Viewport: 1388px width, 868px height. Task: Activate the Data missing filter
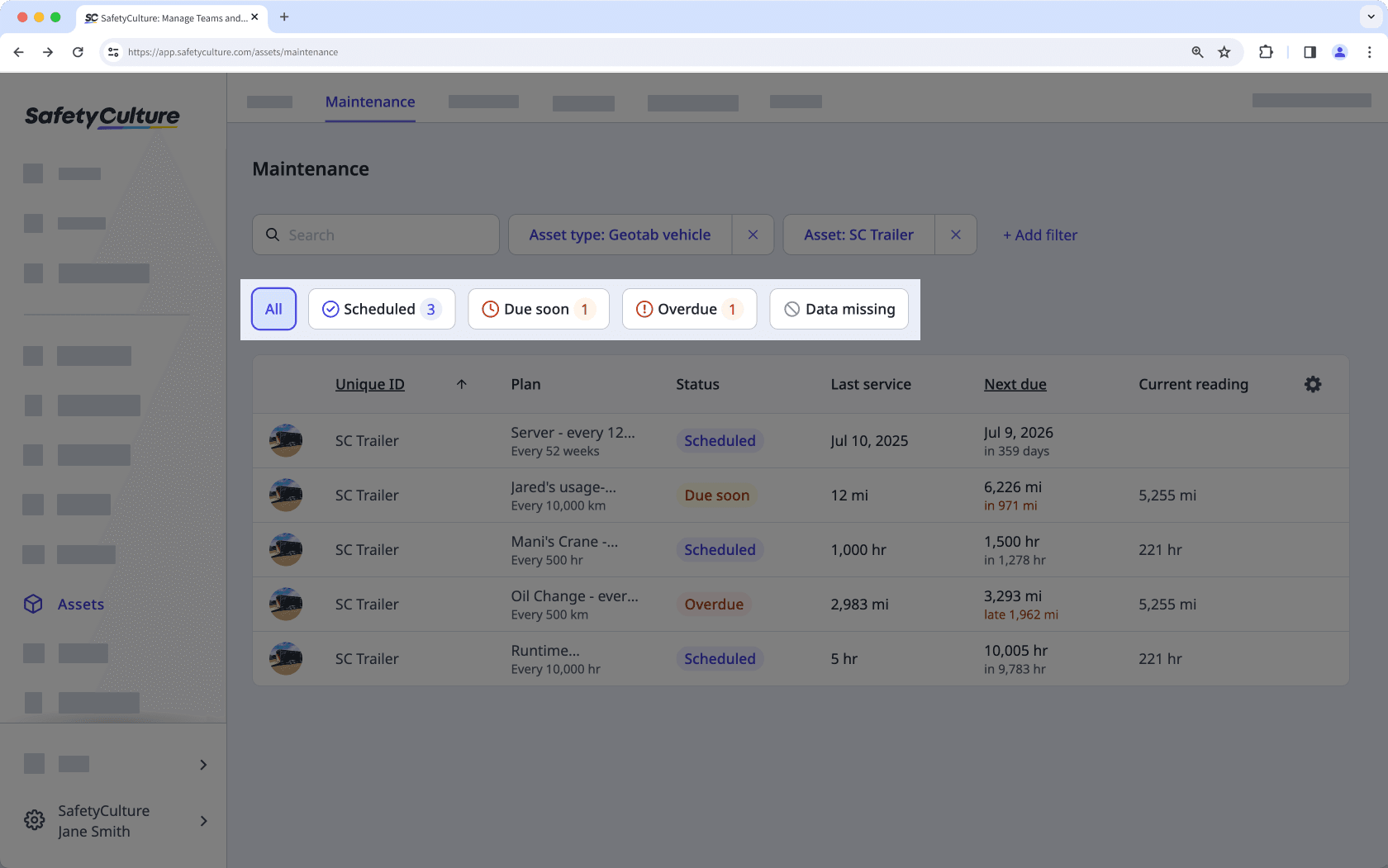(x=839, y=309)
